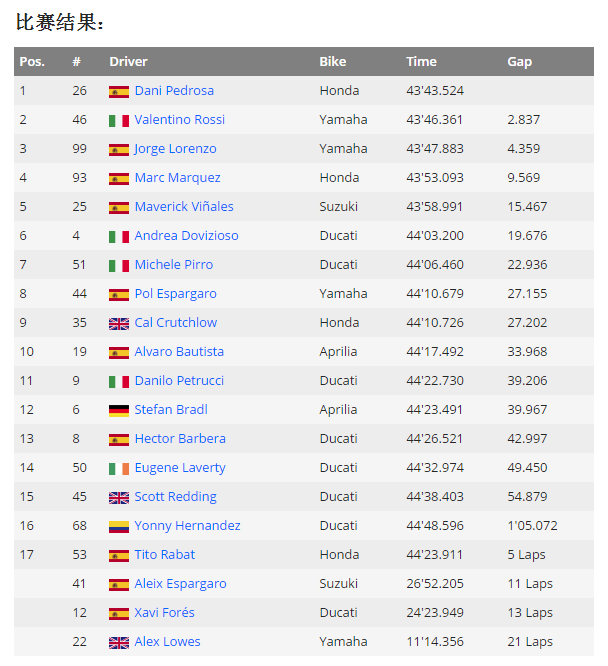The image size is (608, 666).
Task: Visit Michele Pirro's driver page
Action: coord(173,265)
